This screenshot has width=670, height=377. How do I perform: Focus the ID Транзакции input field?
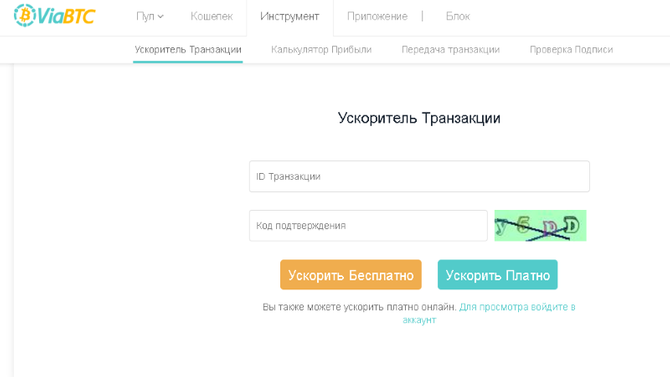pyautogui.click(x=419, y=176)
